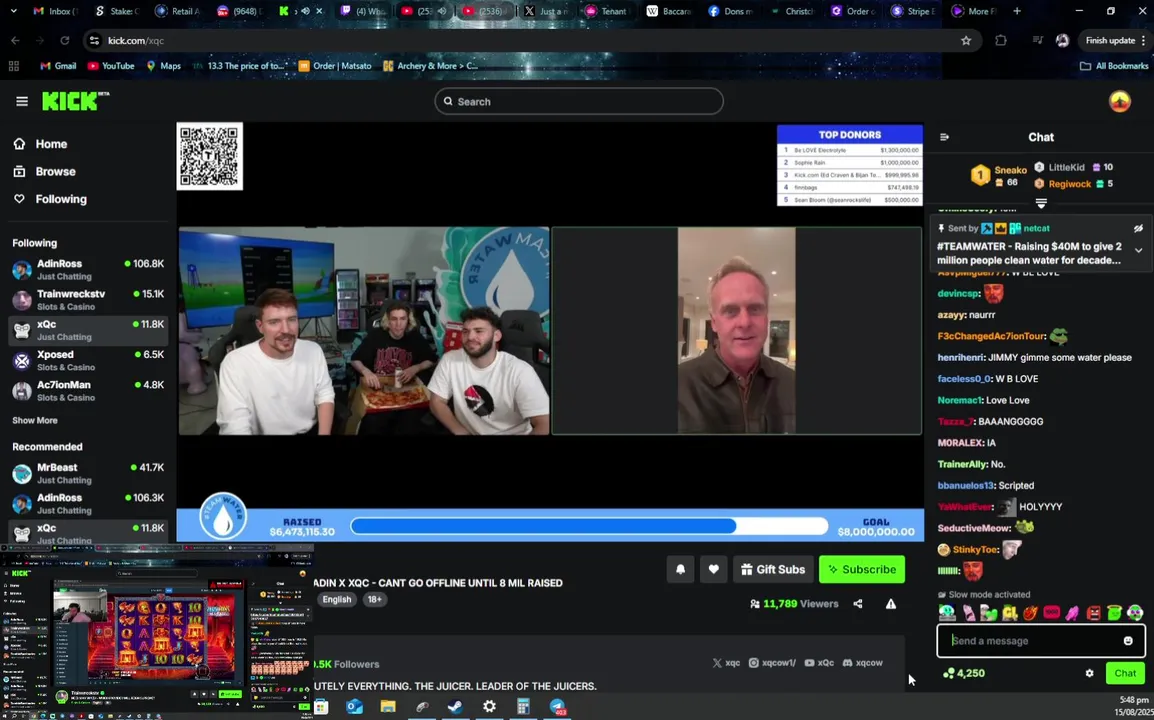The height and width of the screenshot is (720, 1154).
Task: Open Xposed channel in sidebar
Action: point(88,360)
